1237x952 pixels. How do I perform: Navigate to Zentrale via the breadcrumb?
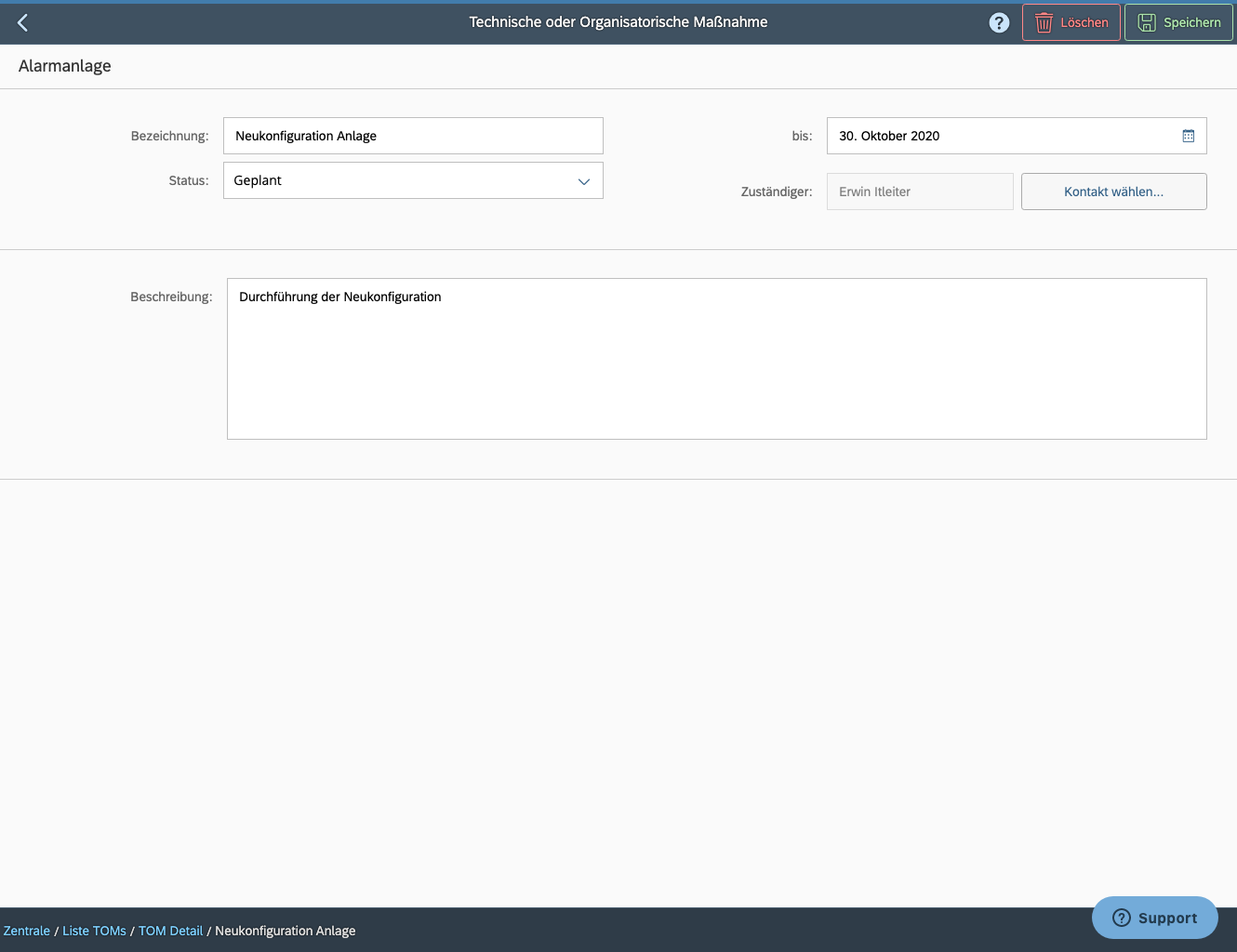(x=26, y=930)
